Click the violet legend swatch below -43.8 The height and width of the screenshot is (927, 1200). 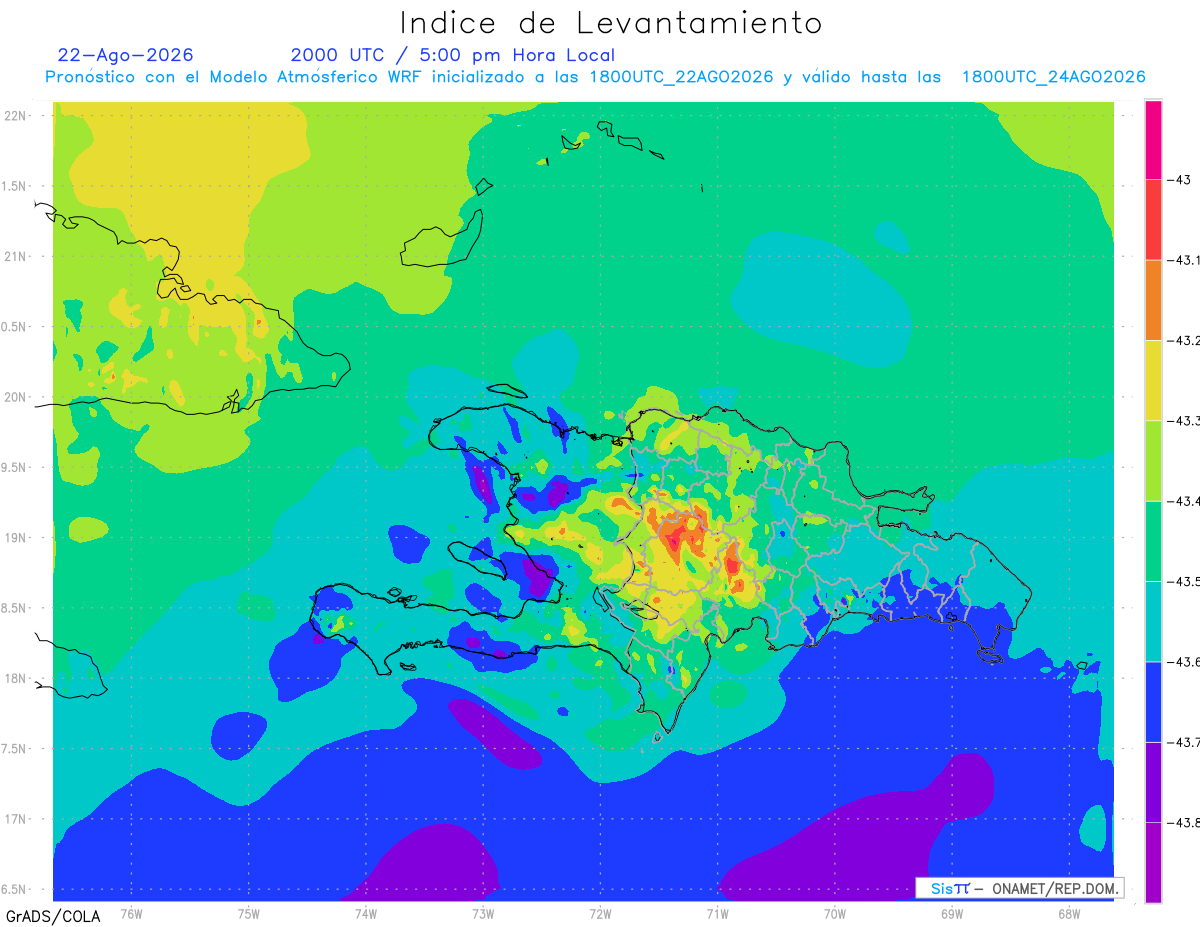1153,862
